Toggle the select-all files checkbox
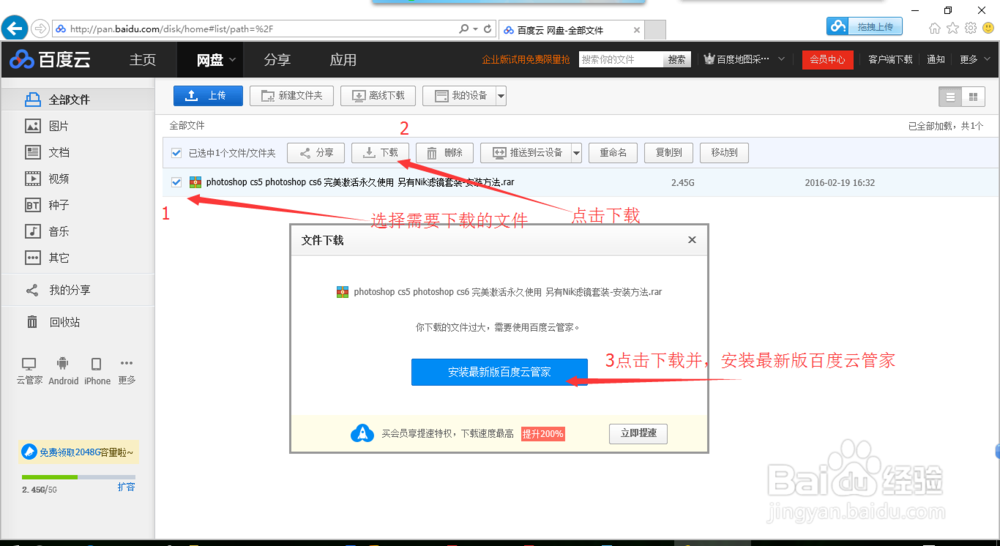The height and width of the screenshot is (546, 1000). 177,153
